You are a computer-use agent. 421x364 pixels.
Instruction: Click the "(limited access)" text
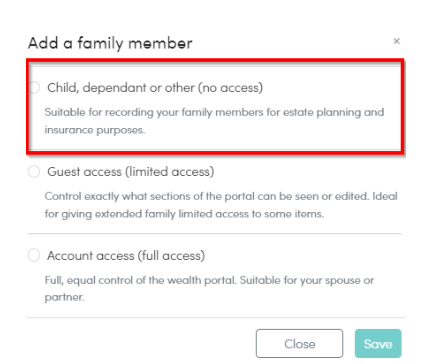pyautogui.click(x=170, y=172)
